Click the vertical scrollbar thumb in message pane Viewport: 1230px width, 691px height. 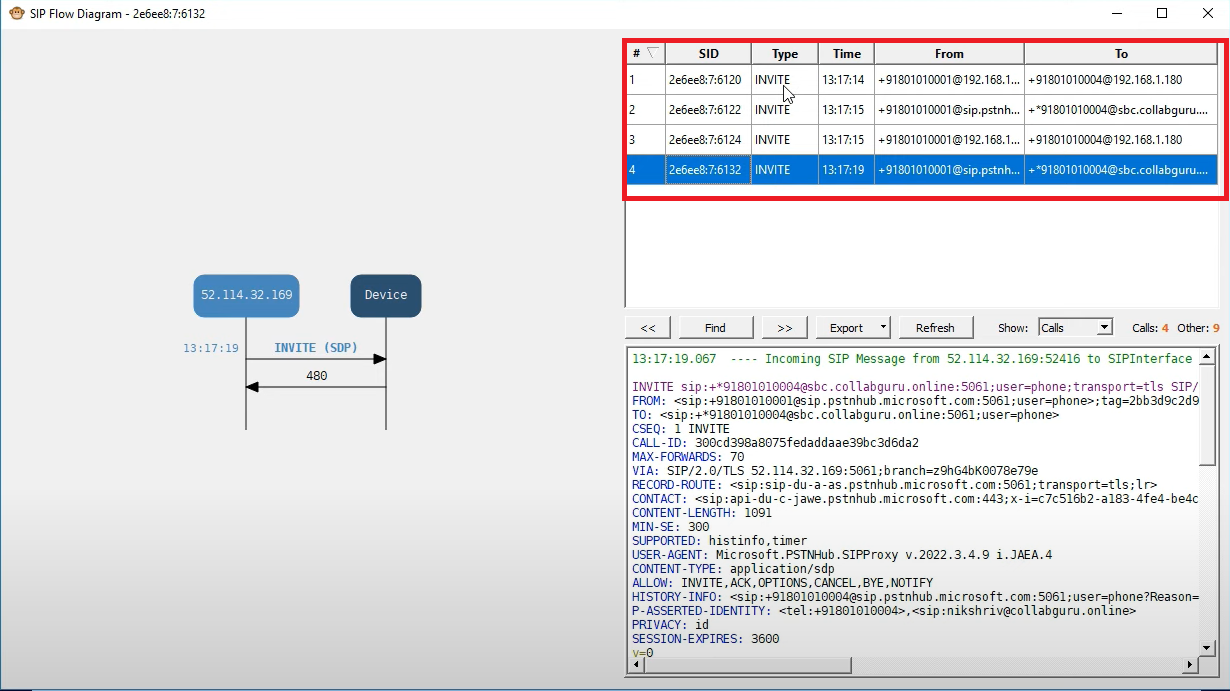1208,415
